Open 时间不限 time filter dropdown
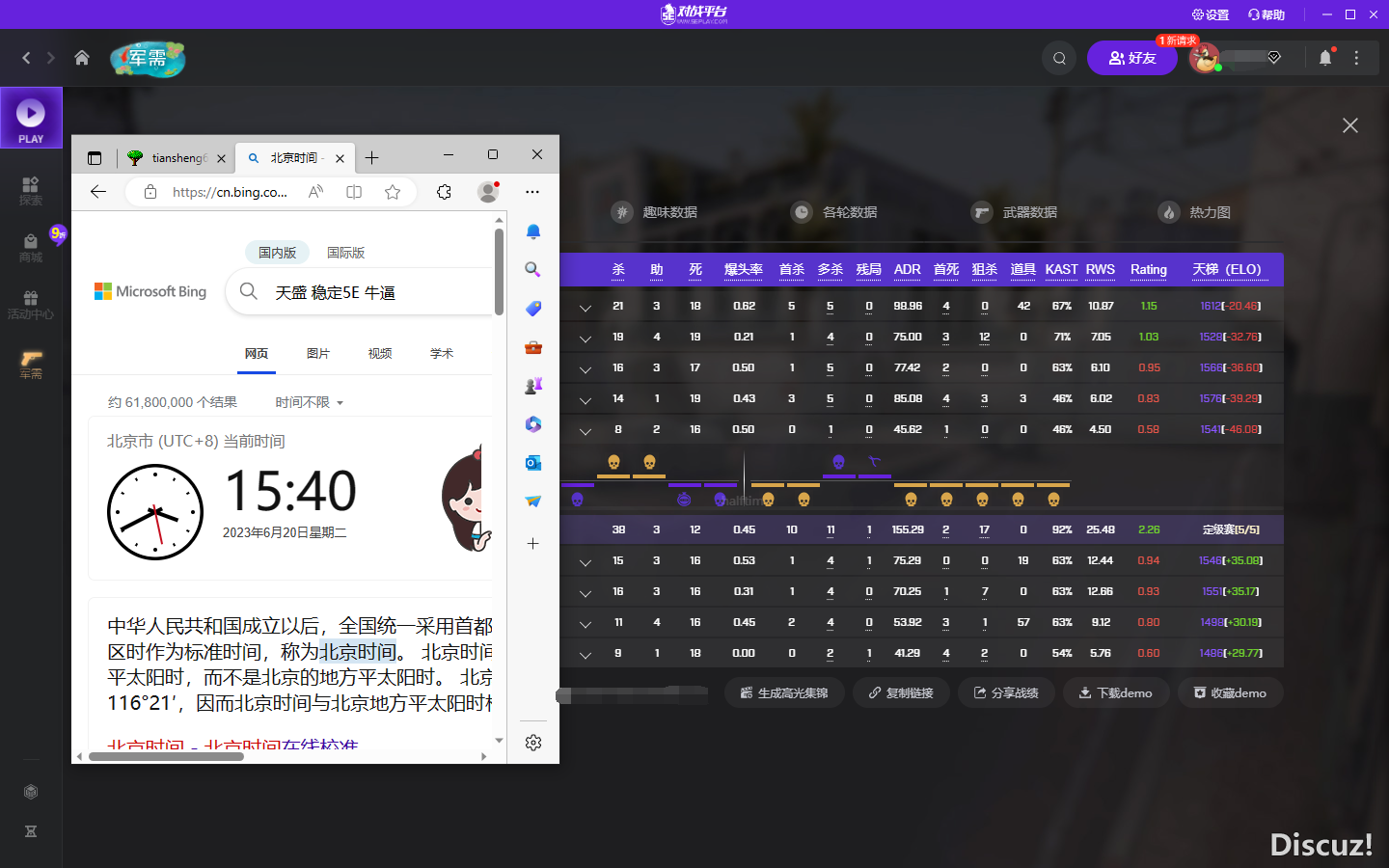 pyautogui.click(x=310, y=402)
